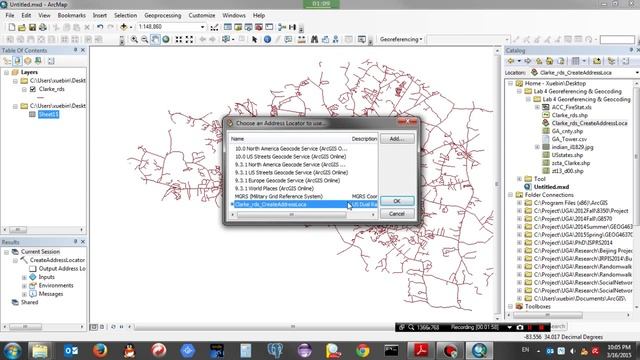
Task: Switch TOC to List By Source
Action: coord(18,61)
